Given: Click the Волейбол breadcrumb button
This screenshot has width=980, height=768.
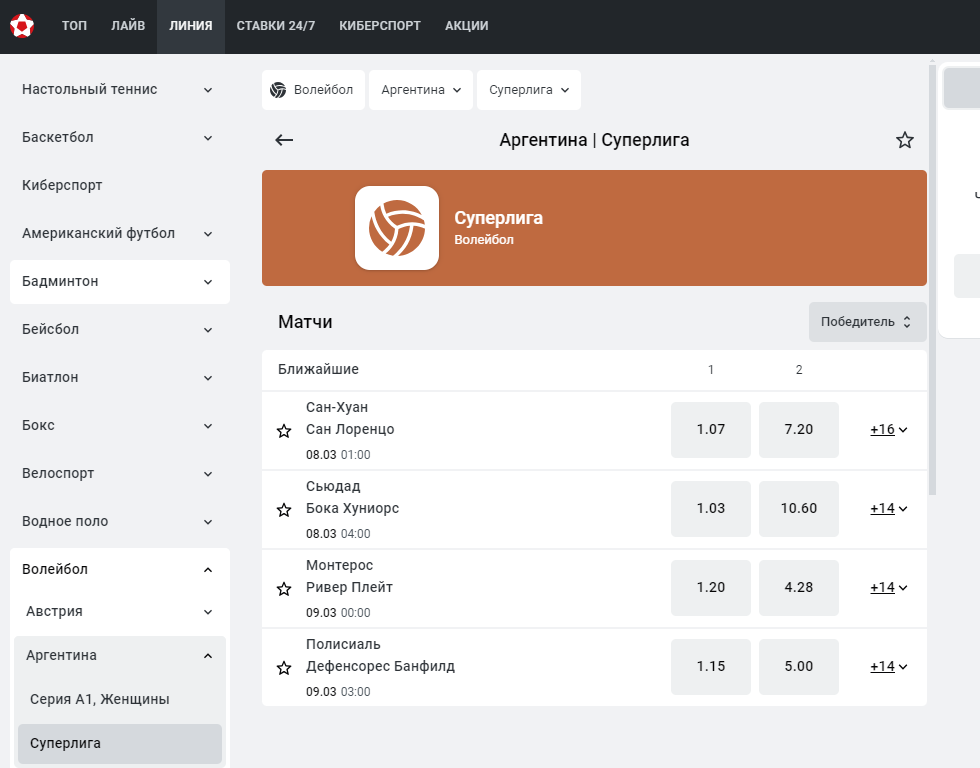Looking at the screenshot, I should (x=313, y=90).
